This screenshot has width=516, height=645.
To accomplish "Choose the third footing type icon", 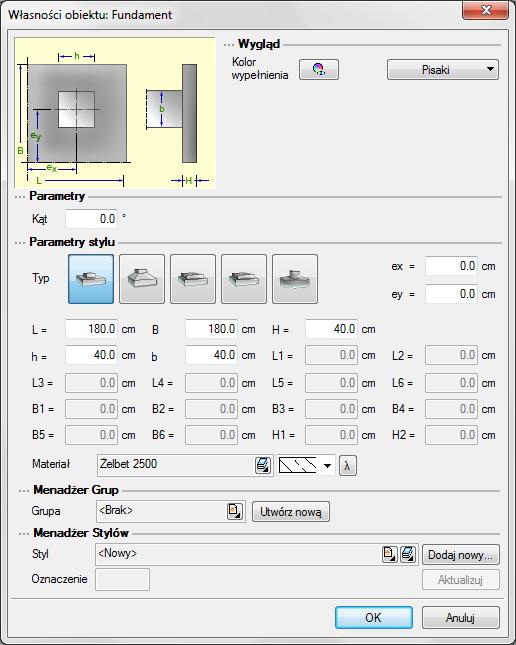I will [193, 279].
